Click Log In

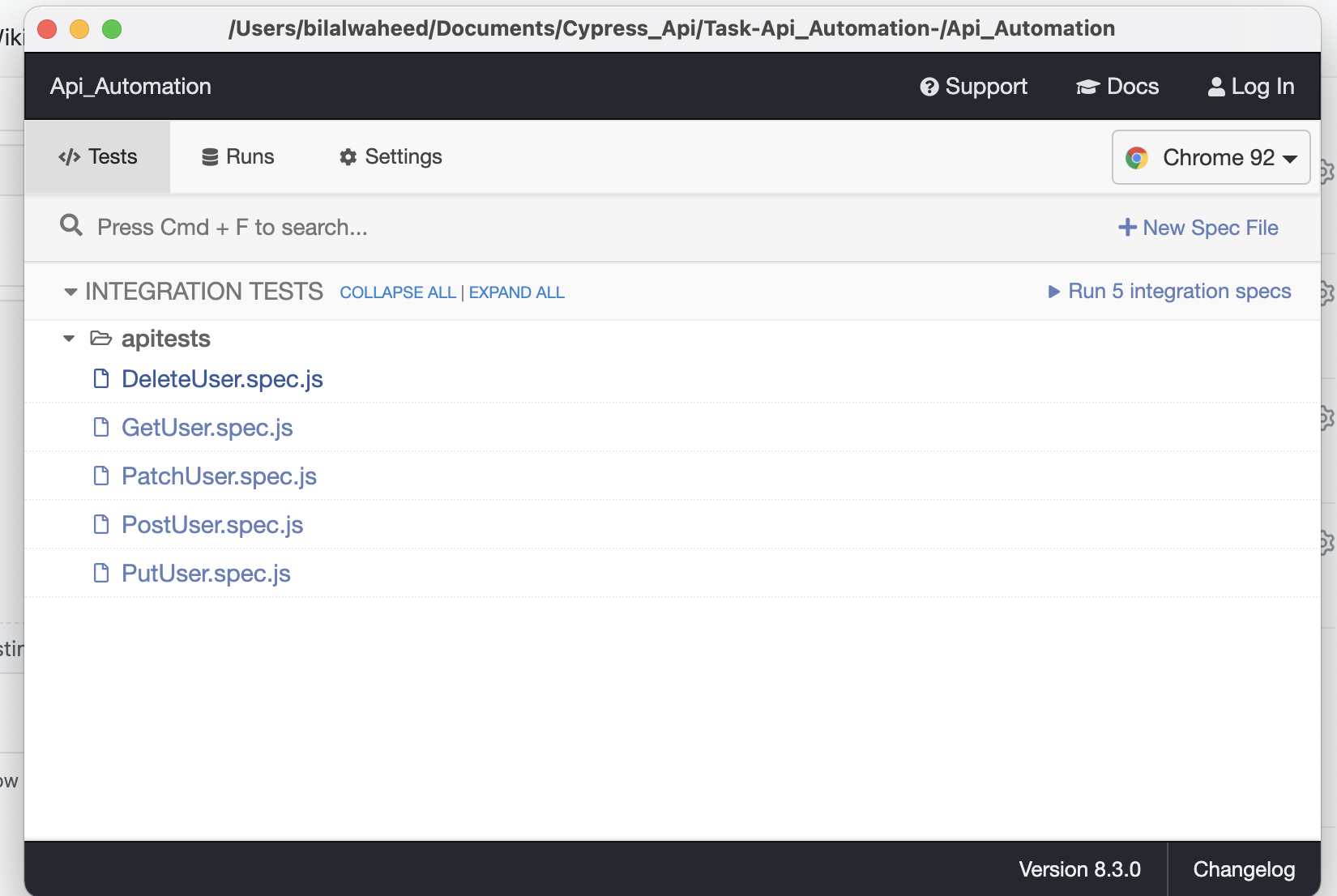coord(1250,87)
